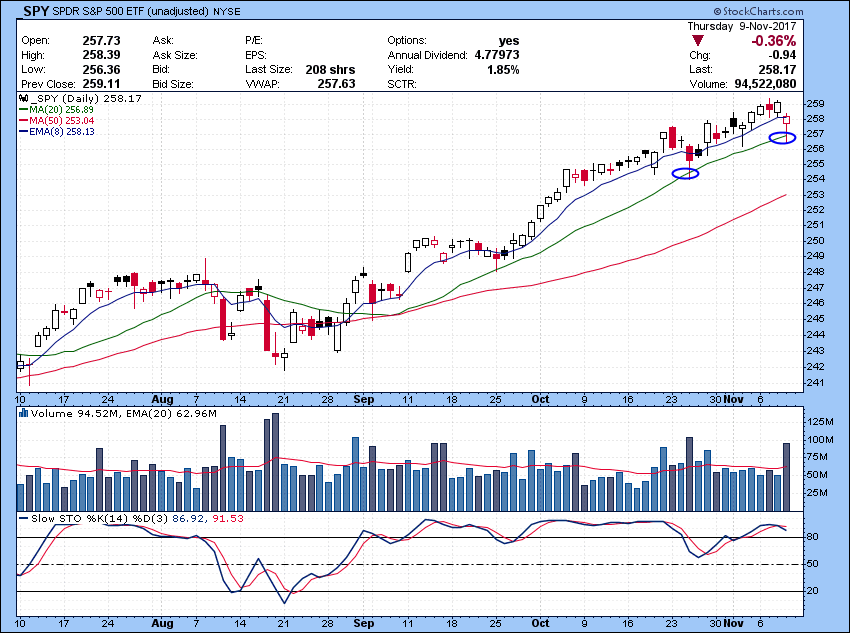Click the Ask Size label

[x=175, y=55]
